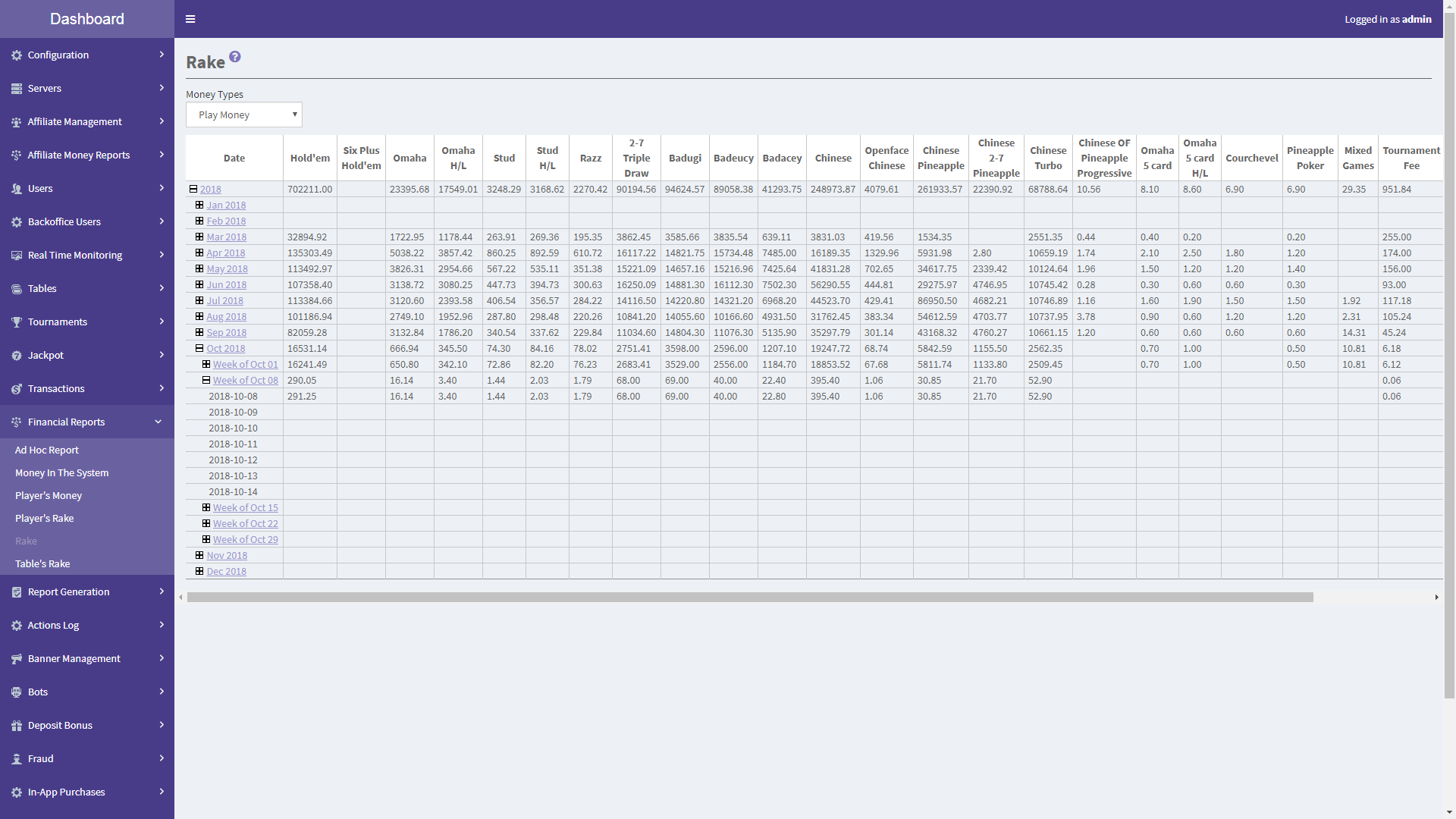This screenshot has width=1456, height=819.
Task: Click the Jun 2018 link
Action: (x=227, y=284)
